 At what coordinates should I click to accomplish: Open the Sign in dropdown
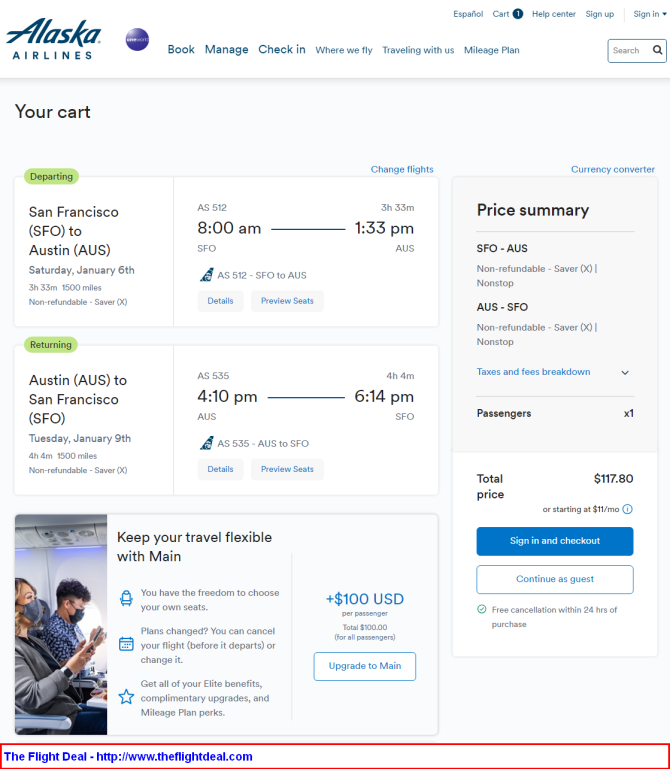click(x=649, y=14)
